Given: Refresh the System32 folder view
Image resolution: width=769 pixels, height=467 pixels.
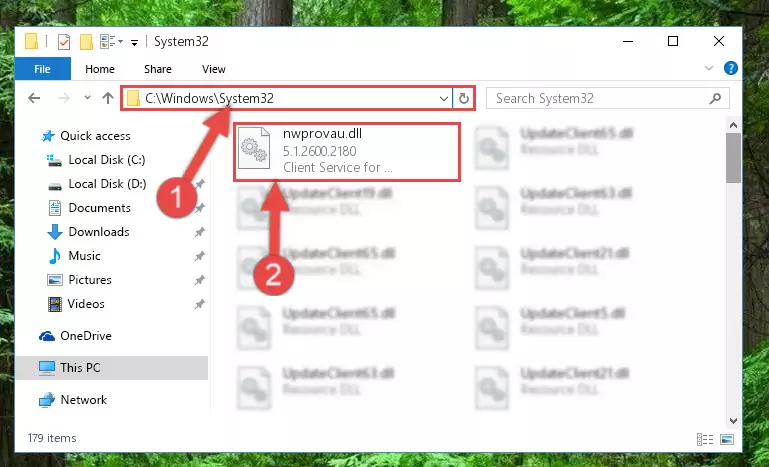Looking at the screenshot, I should coord(463,99).
